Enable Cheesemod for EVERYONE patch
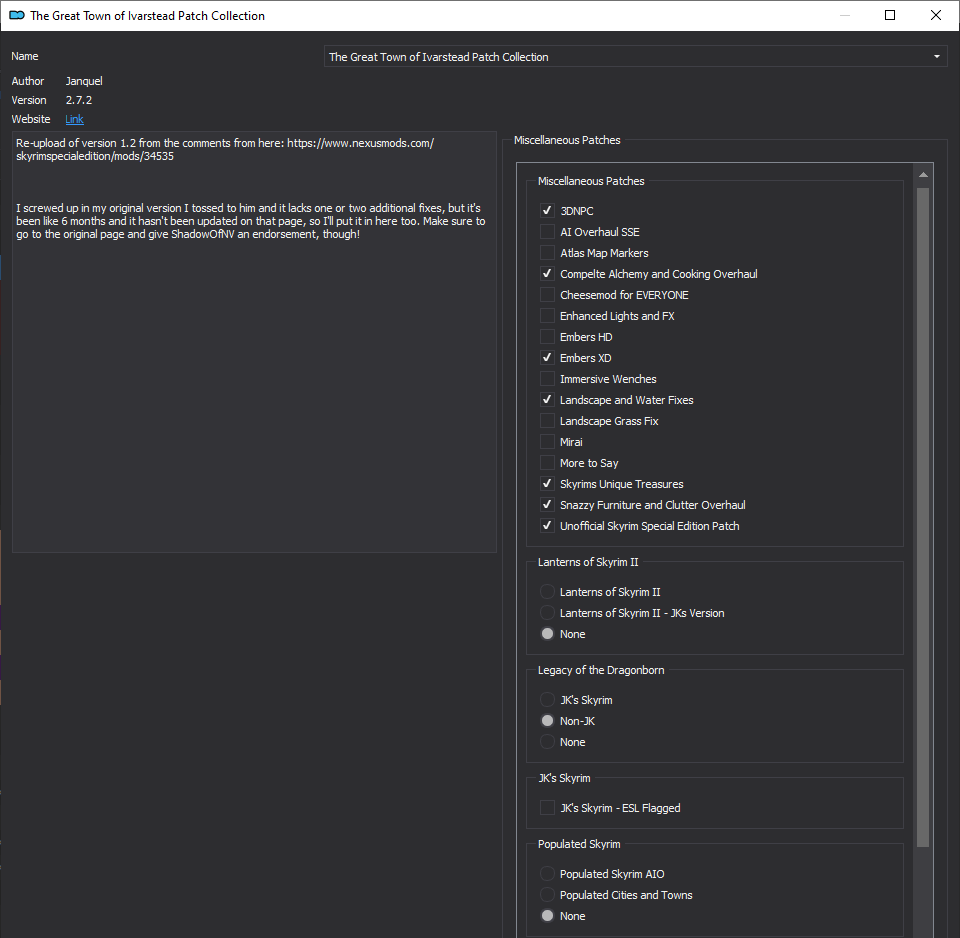This screenshot has width=960, height=938. pos(547,295)
